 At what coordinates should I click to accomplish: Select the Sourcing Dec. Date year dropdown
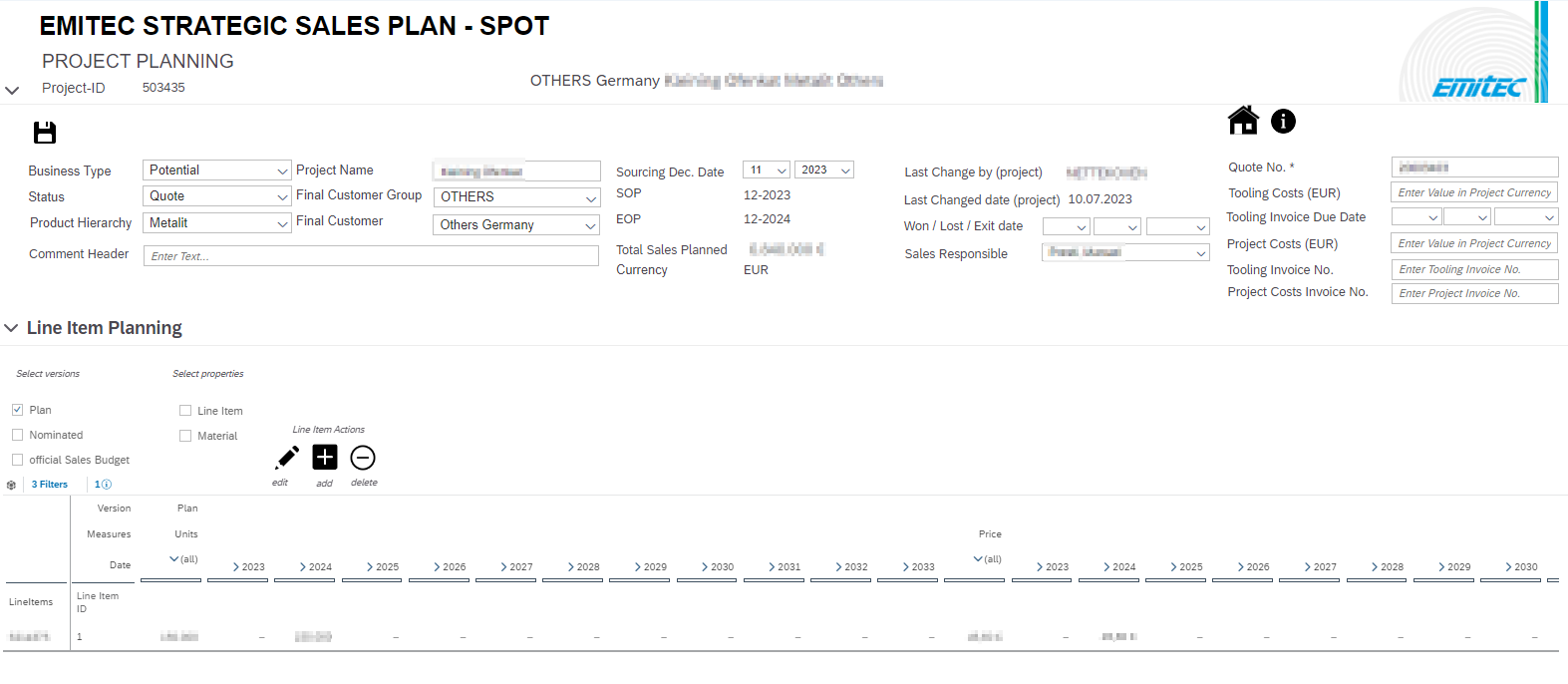pyautogui.click(x=823, y=171)
